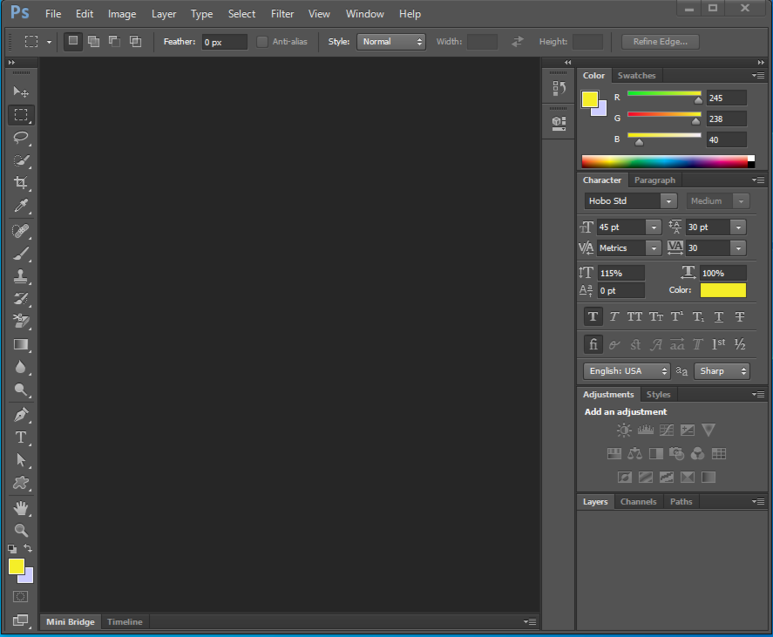This screenshot has height=637, width=773.
Task: Add a Color Balance adjustment
Action: tap(635, 454)
